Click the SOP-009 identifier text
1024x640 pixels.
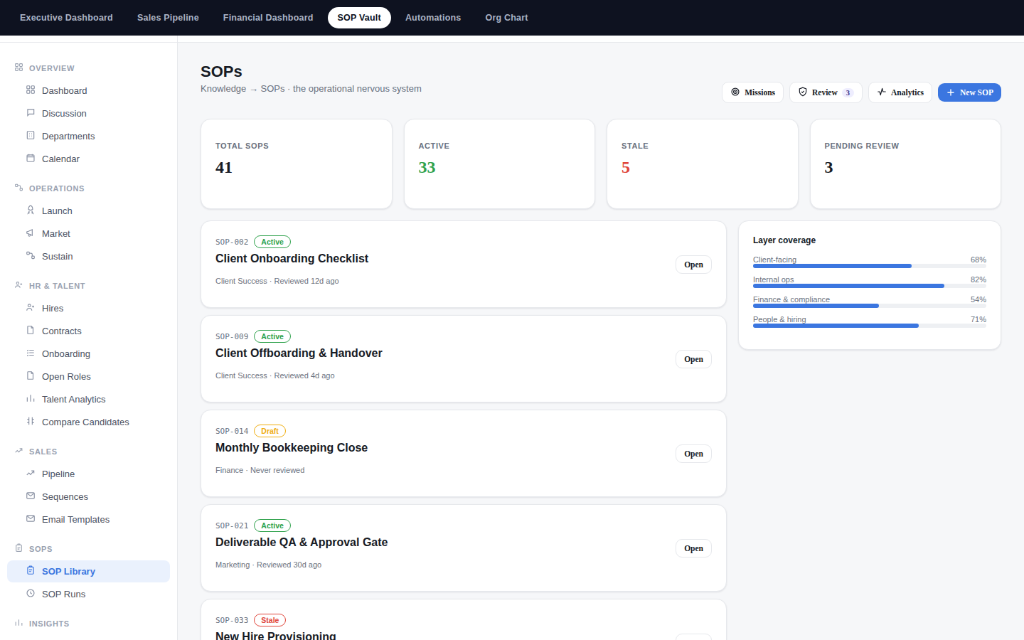[x=232, y=336]
